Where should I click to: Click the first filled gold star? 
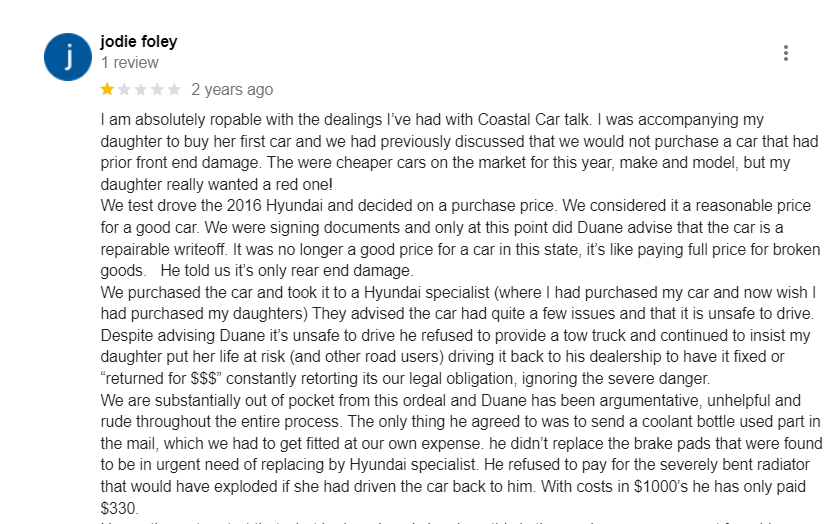(107, 89)
